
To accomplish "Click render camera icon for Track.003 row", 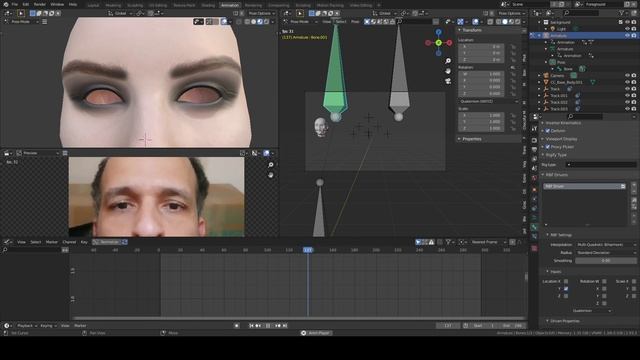I will coord(634,109).
